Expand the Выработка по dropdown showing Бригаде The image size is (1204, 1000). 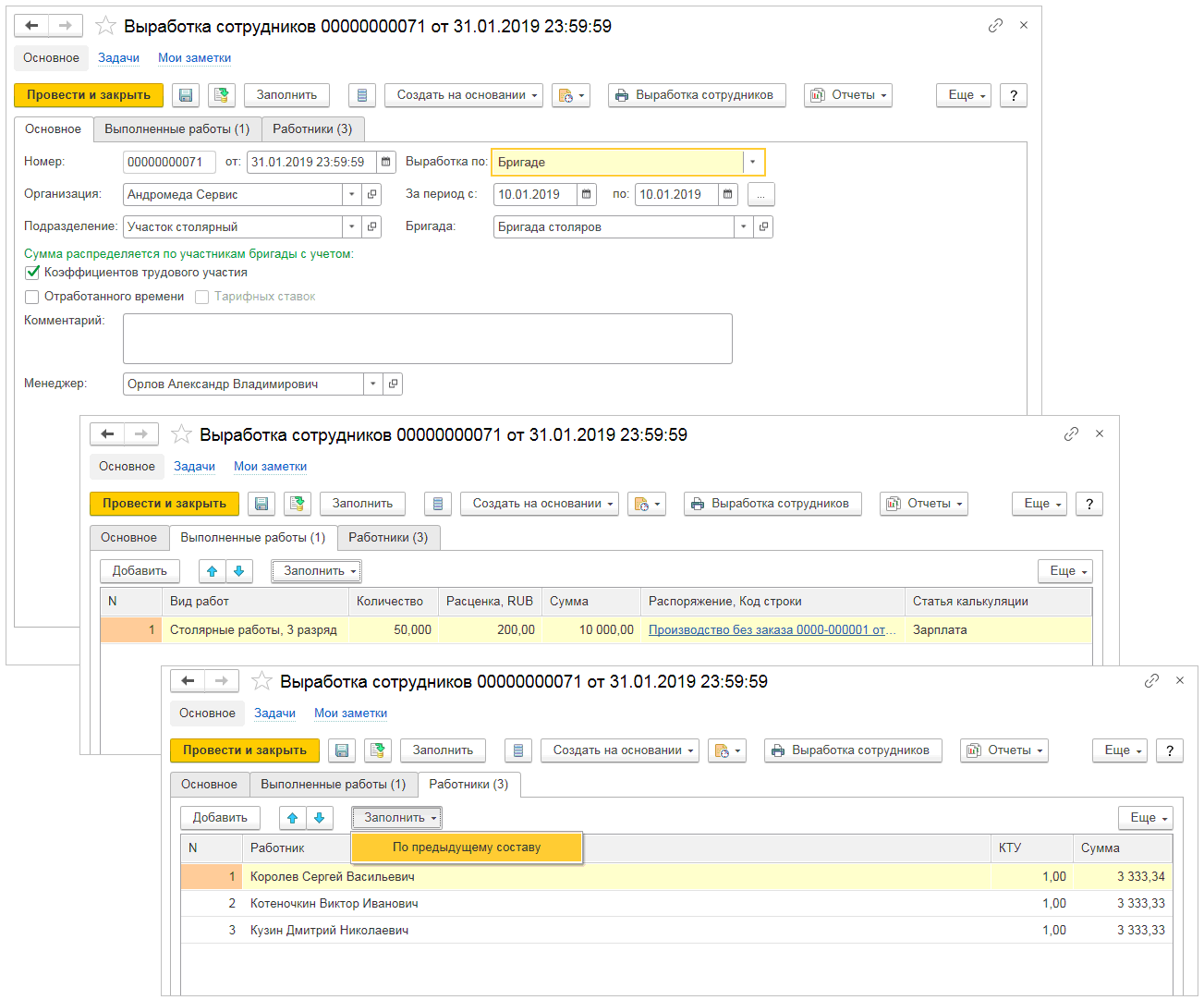point(752,162)
